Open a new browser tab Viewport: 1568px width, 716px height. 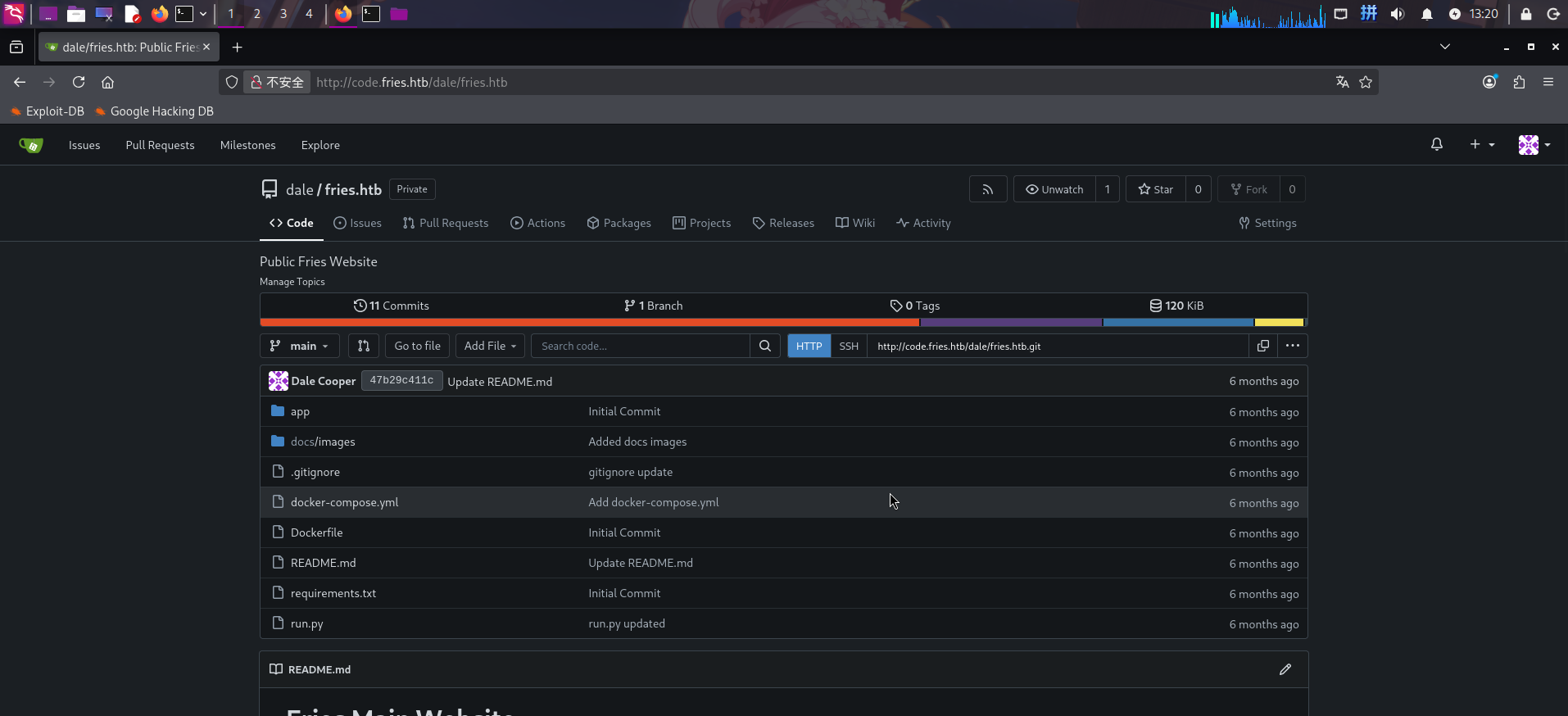click(x=237, y=48)
